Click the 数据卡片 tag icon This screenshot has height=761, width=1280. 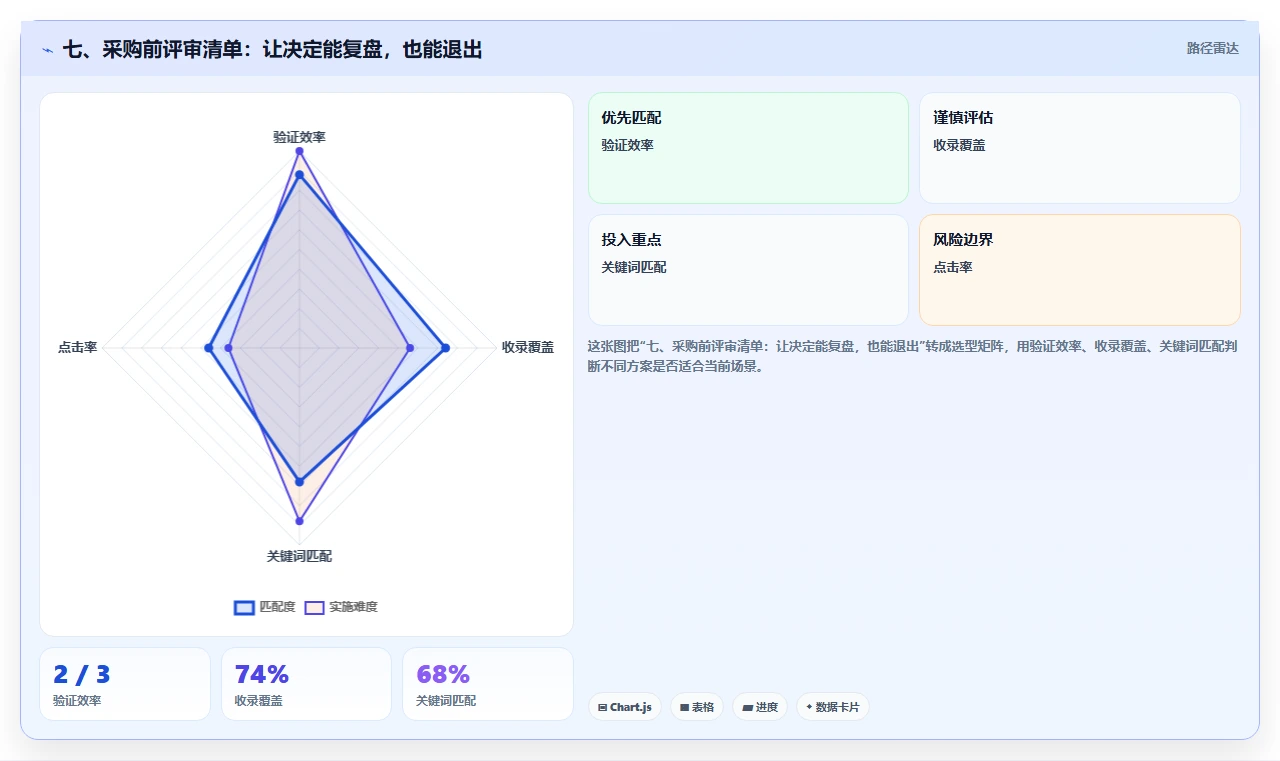pyautogui.click(x=809, y=707)
